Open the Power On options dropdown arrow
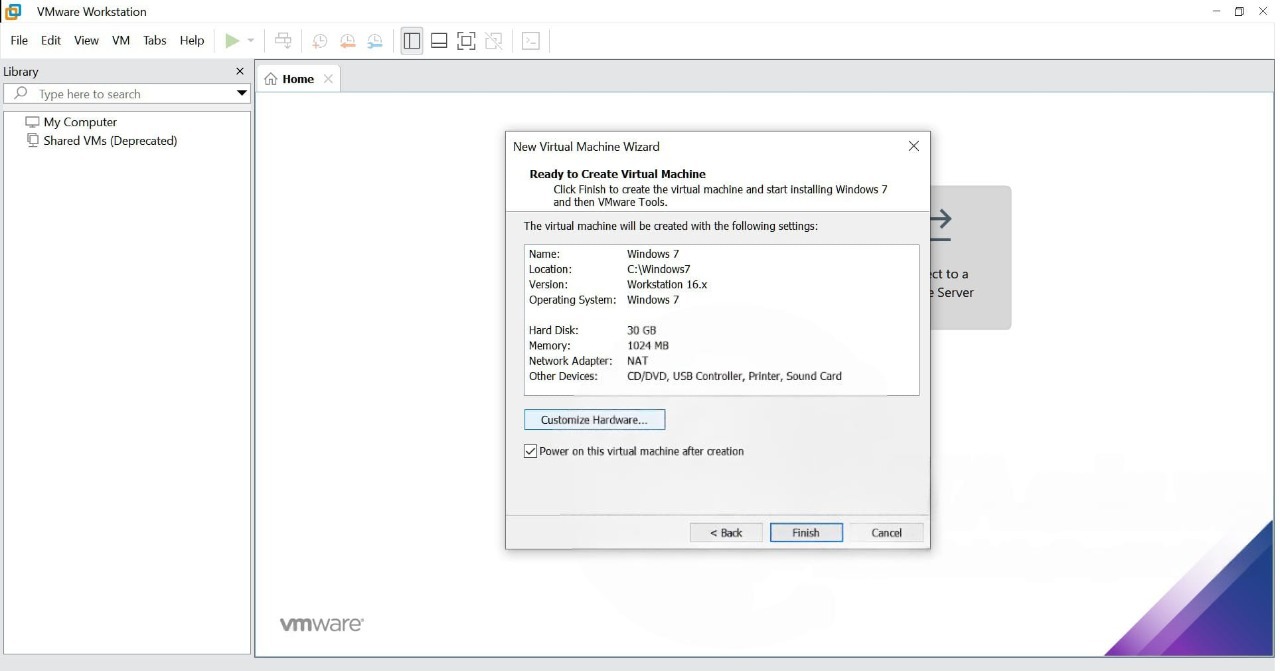This screenshot has height=671, width=1280. pos(251,41)
